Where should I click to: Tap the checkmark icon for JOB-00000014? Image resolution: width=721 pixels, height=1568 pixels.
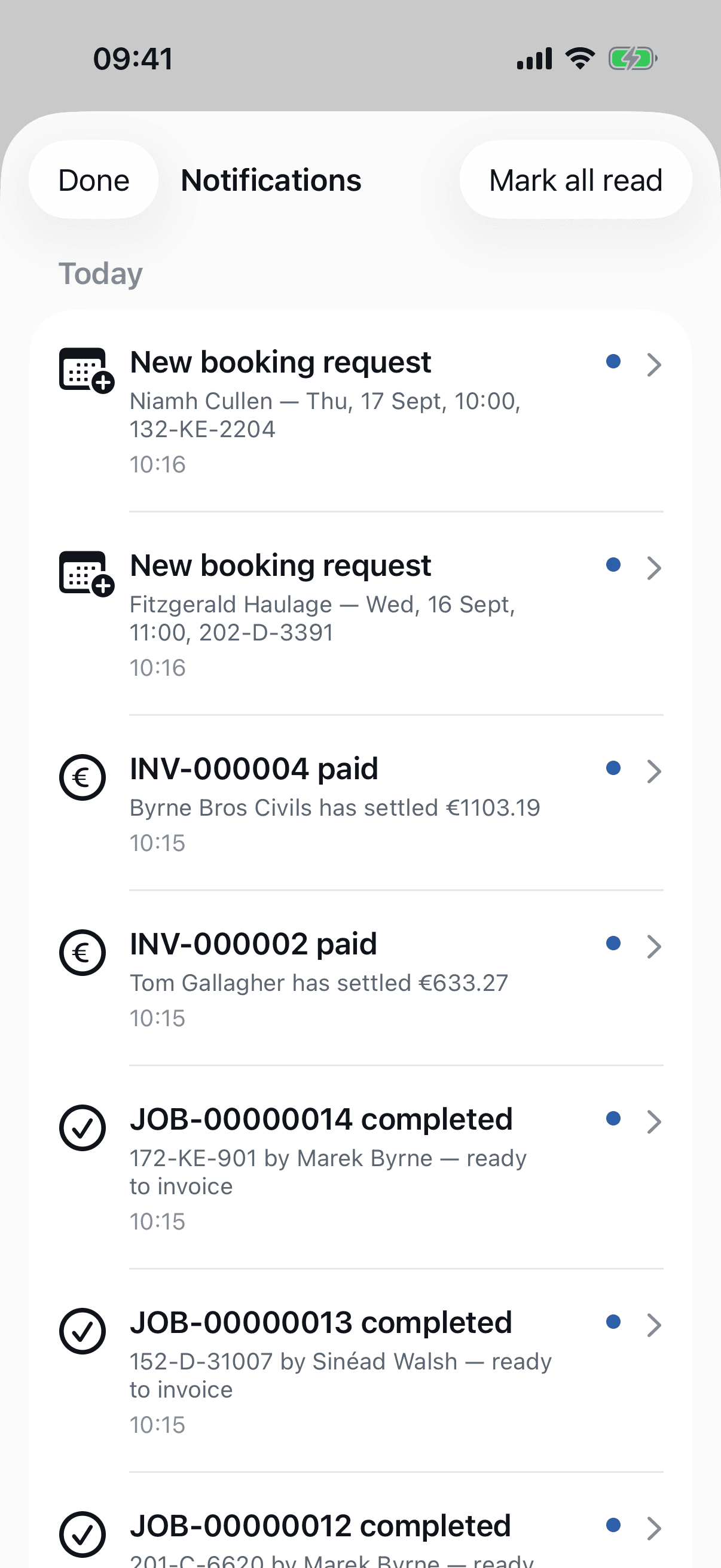click(82, 1128)
